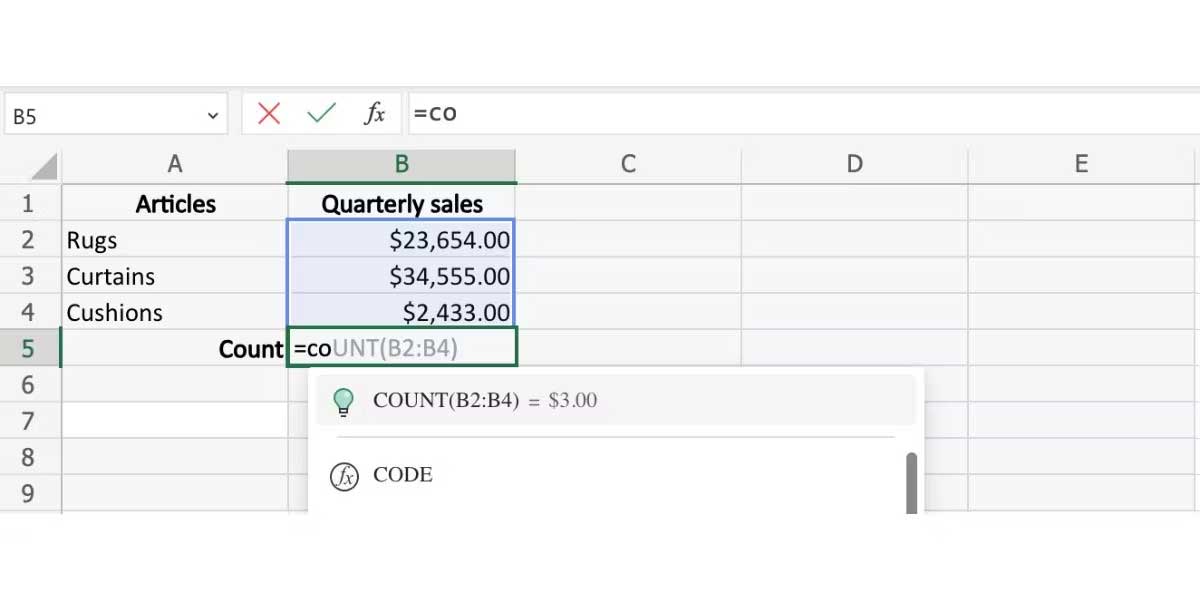Screen dimensions: 1200x600
Task: Select the Rugs cell
Action: pos(175,240)
